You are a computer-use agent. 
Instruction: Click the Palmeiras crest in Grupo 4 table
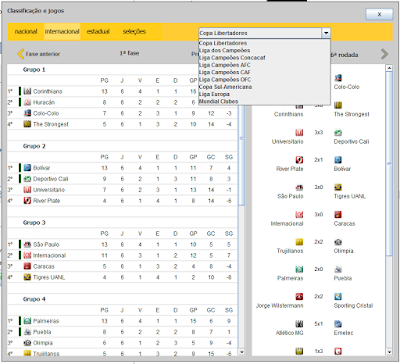pos(27,321)
